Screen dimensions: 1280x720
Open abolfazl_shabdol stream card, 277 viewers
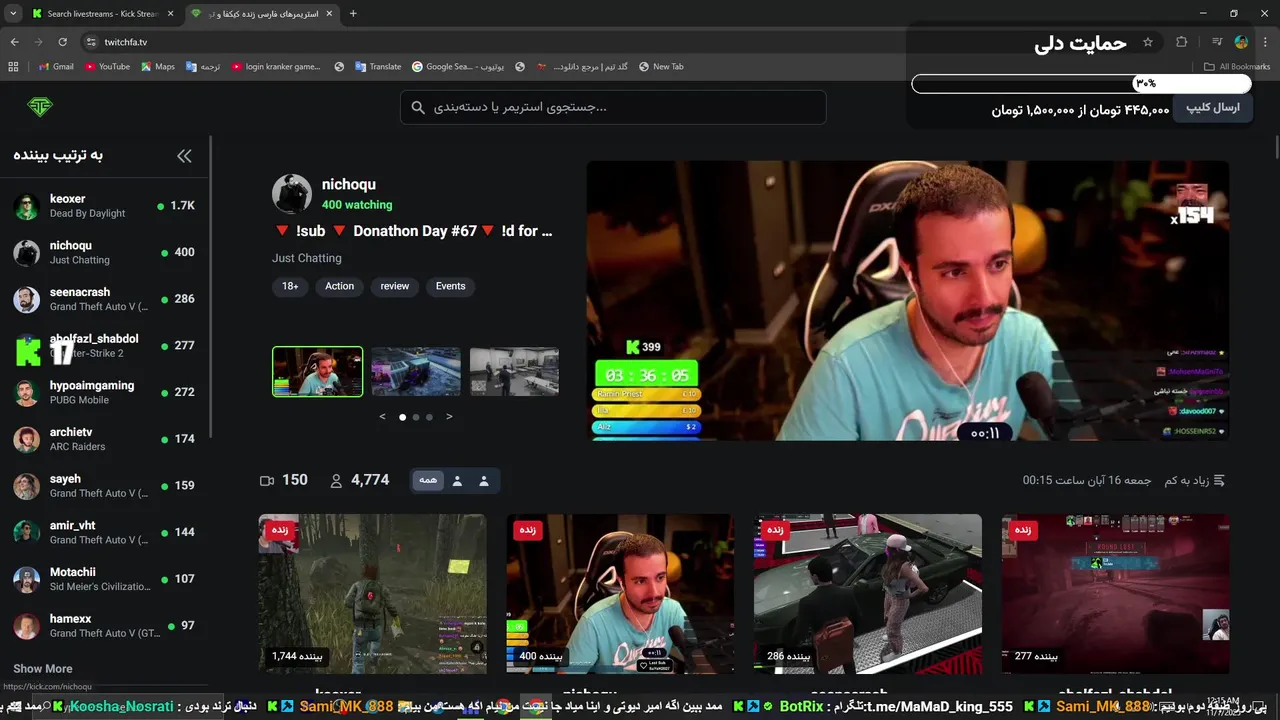[1116, 594]
